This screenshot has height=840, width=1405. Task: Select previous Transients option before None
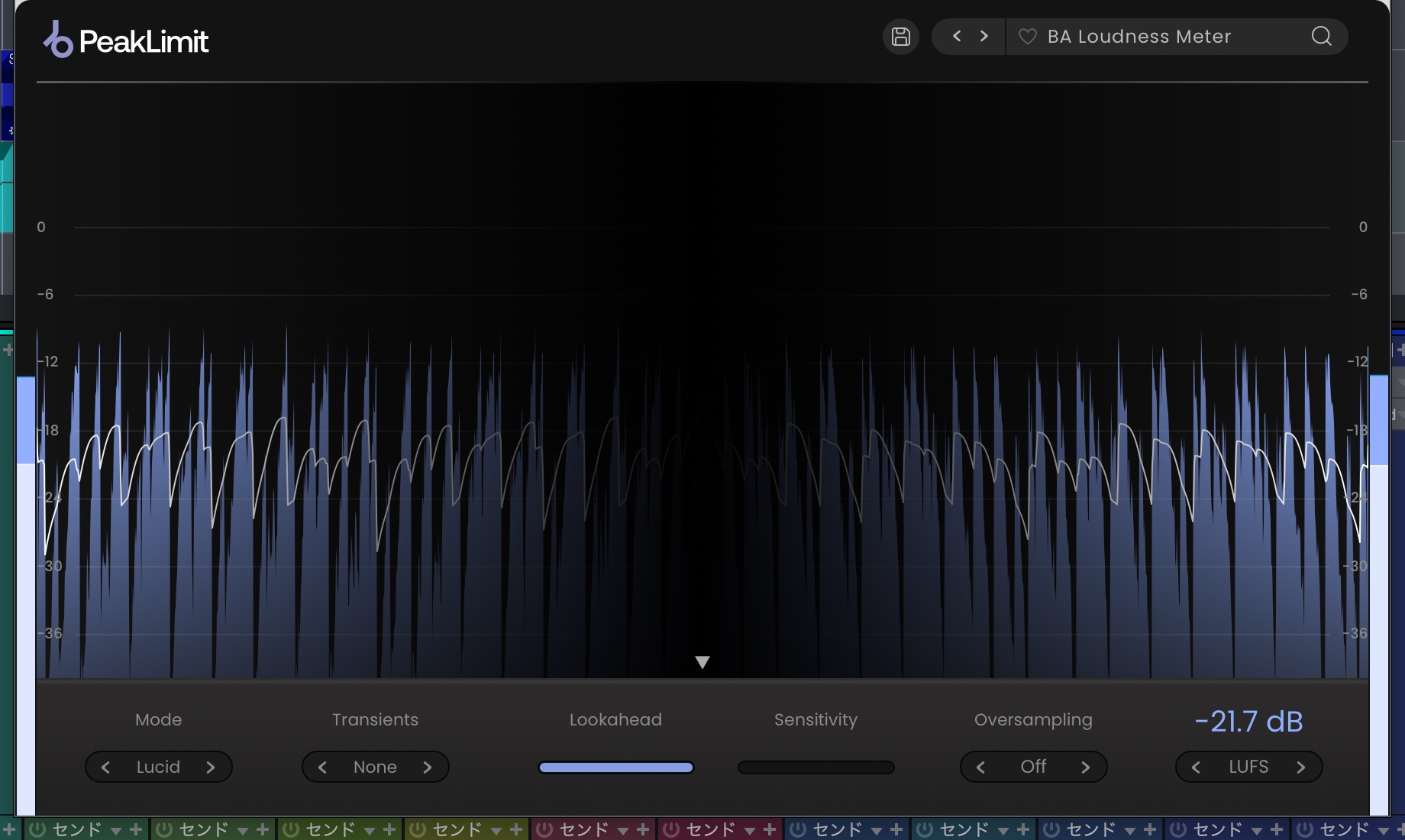[322, 767]
